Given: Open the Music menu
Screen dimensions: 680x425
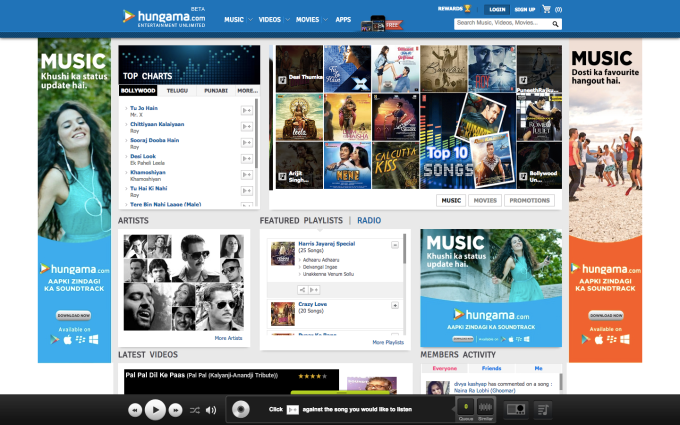Looking at the screenshot, I should [x=234, y=20].
